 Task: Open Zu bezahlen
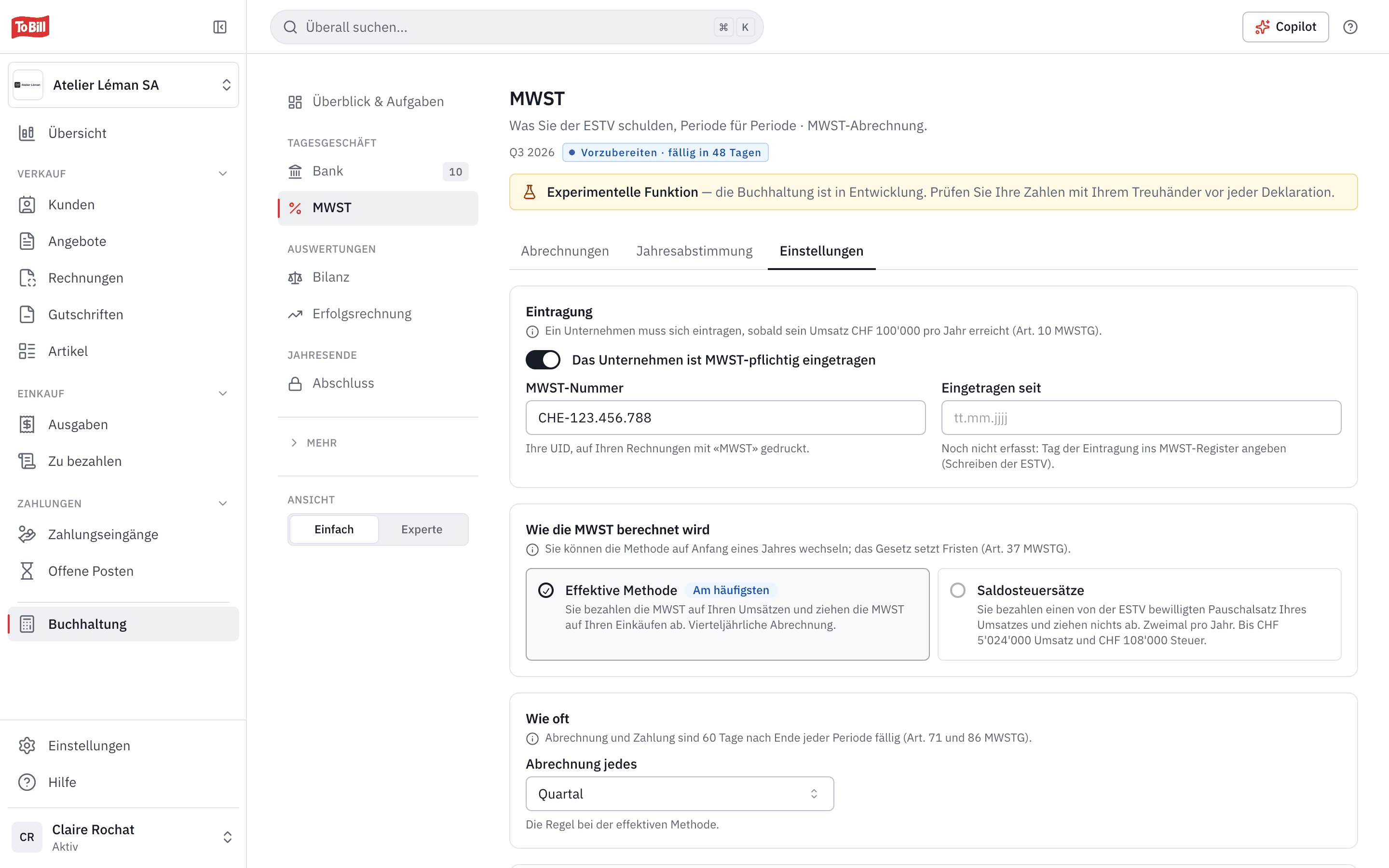click(123, 461)
